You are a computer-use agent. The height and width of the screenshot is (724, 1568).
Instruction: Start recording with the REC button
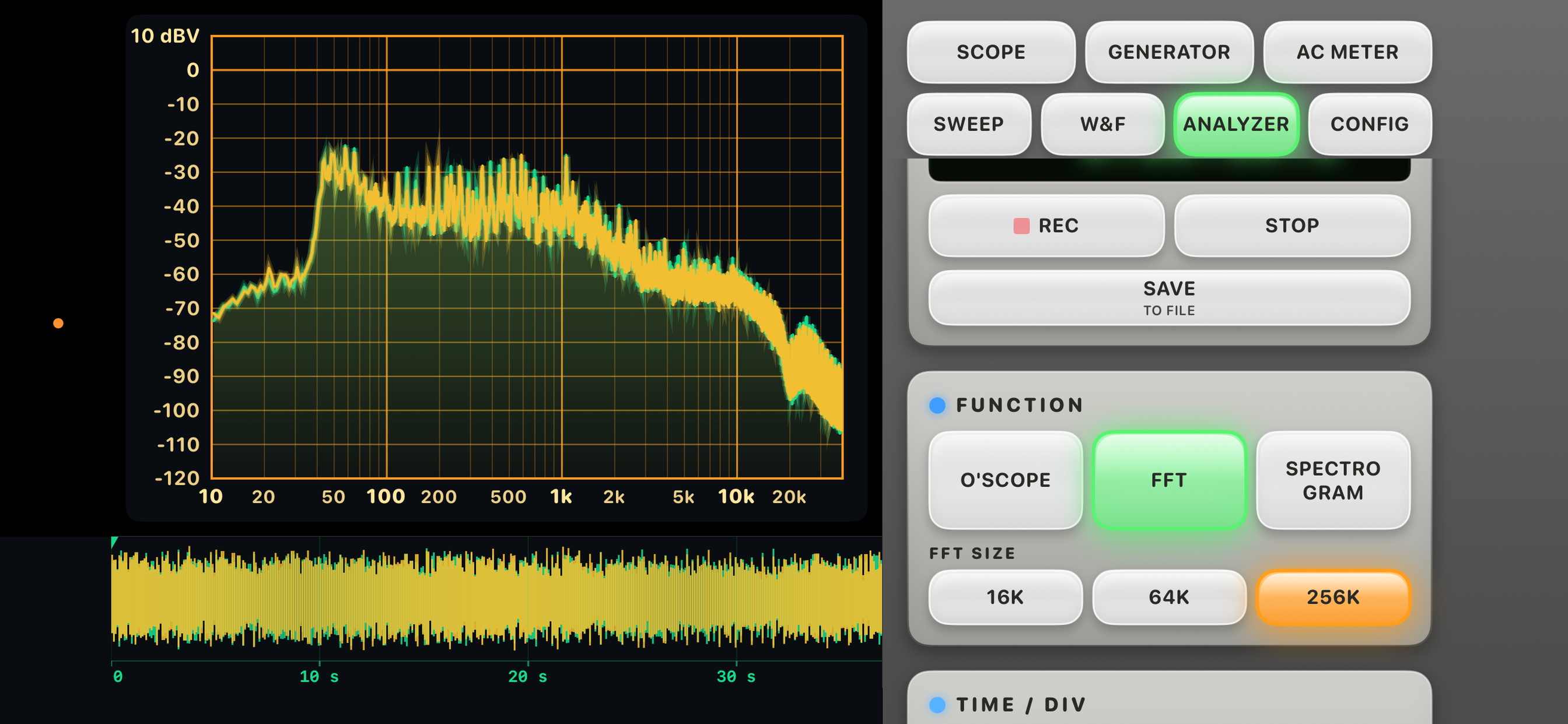point(1046,226)
